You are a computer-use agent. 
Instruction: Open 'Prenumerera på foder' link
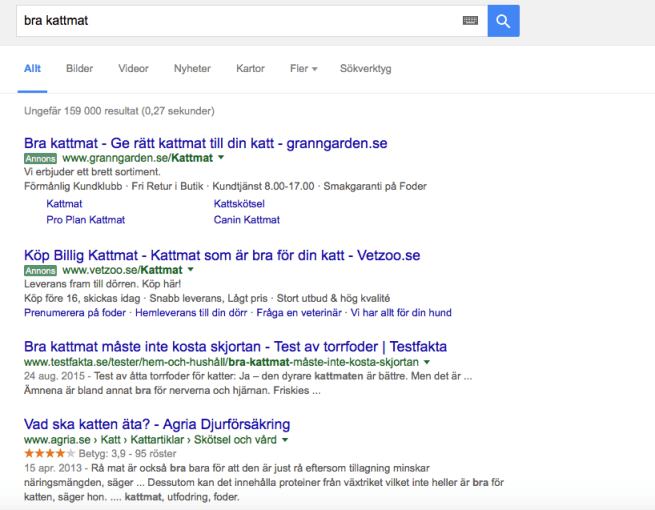coord(75,313)
